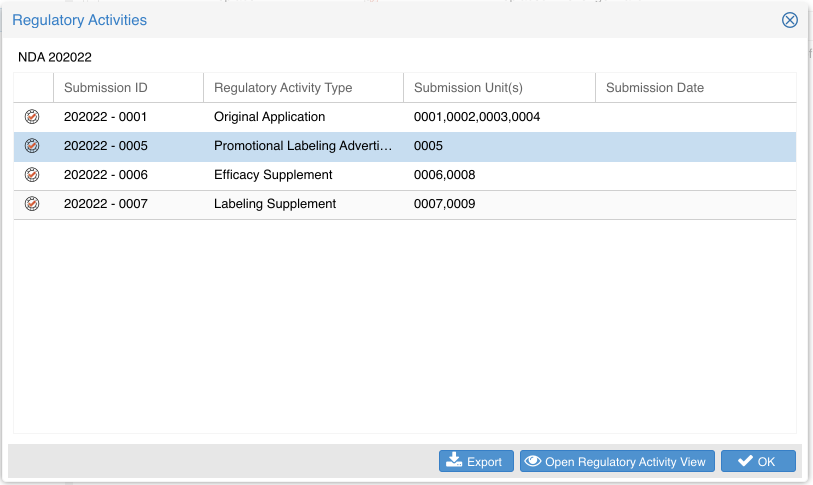
Task: Confirm the dialog with OK
Action: coord(757,461)
